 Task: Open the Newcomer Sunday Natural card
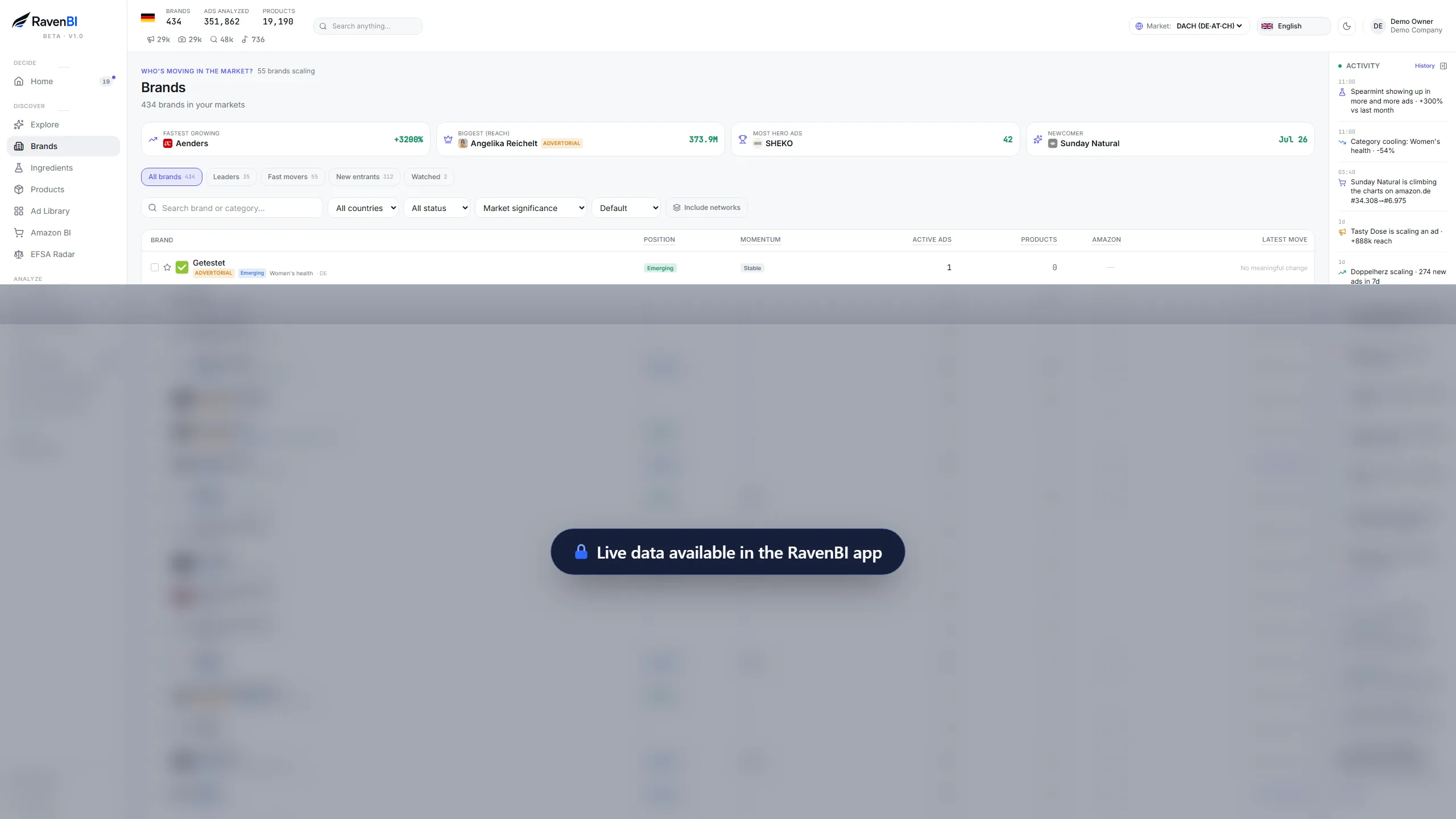[x=1170, y=139]
